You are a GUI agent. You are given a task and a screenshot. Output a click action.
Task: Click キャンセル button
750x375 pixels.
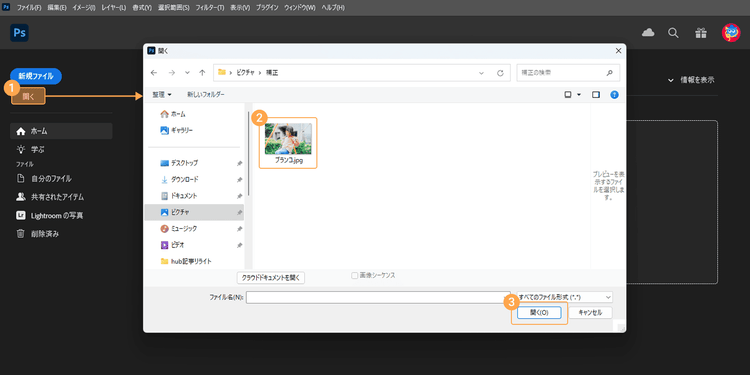point(590,312)
